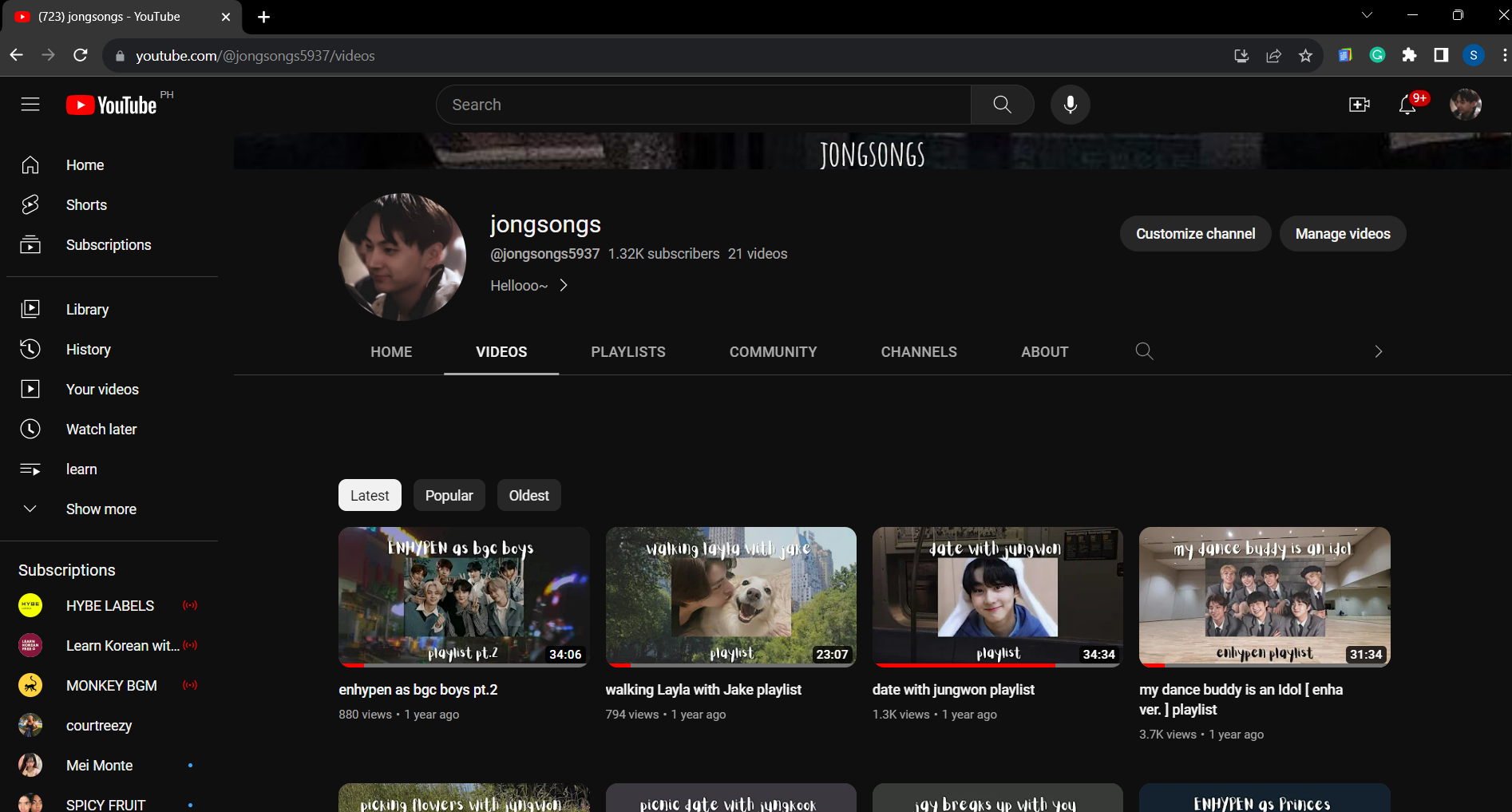Open the notifications bell
The width and height of the screenshot is (1512, 812).
[1407, 105]
